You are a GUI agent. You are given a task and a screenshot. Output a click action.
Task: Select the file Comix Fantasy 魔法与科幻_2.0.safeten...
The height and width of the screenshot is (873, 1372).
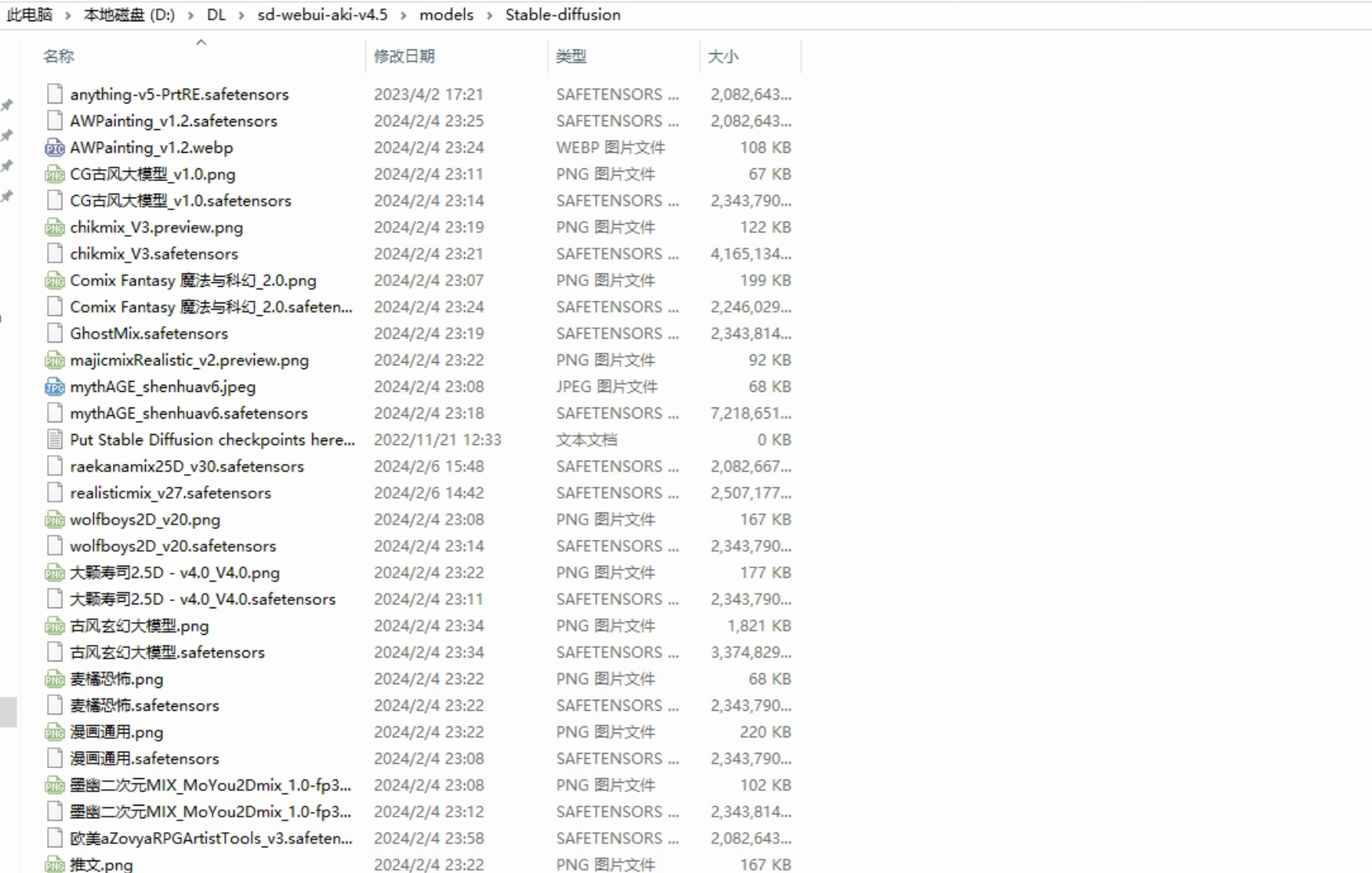coord(211,307)
